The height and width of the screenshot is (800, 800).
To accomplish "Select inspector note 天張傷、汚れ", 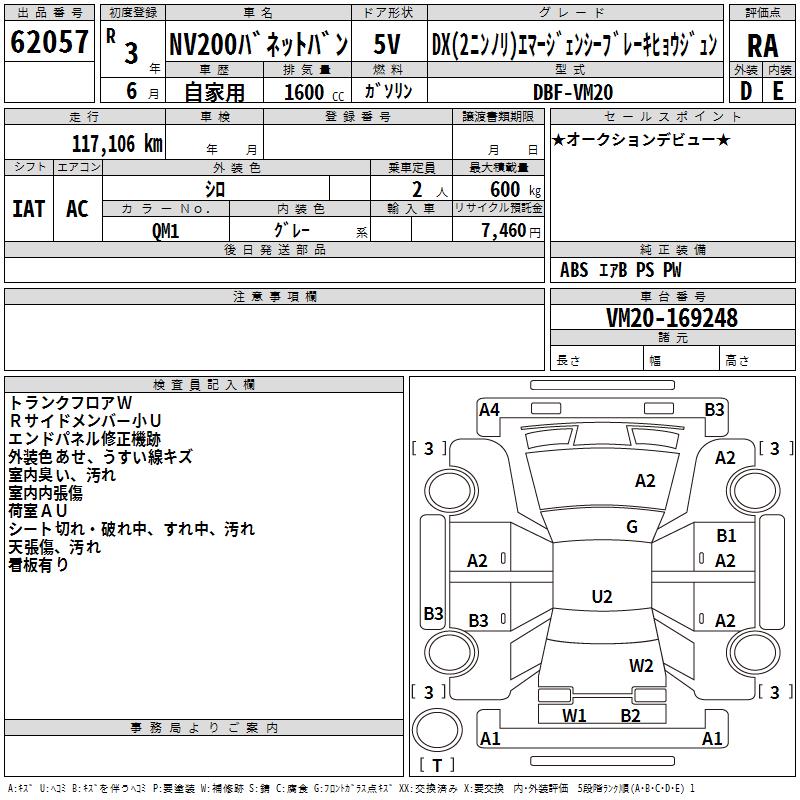I will (x=55, y=547).
